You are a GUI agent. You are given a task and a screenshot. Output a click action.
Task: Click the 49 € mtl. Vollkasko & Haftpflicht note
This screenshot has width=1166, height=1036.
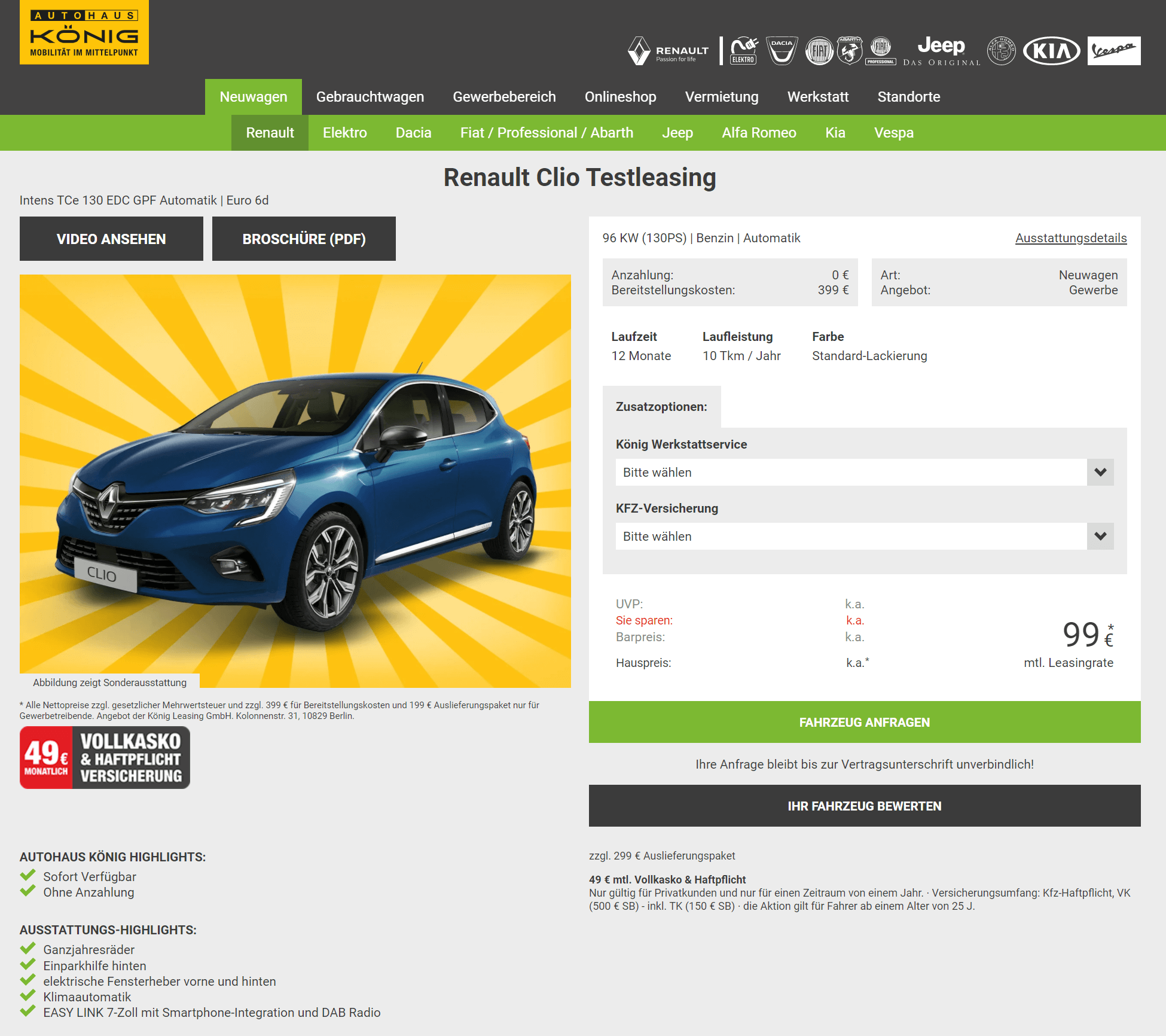(x=667, y=879)
